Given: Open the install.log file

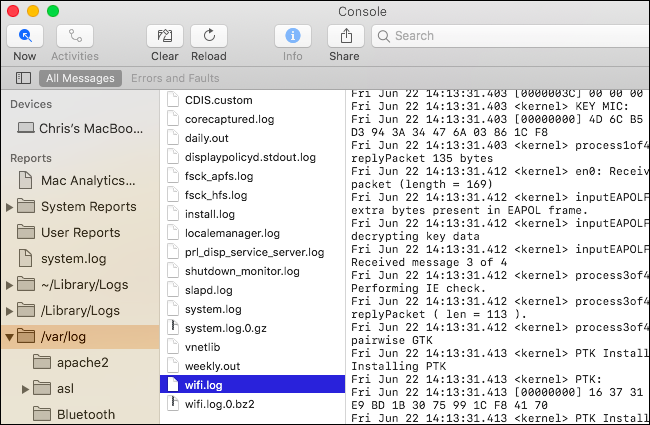Looking at the screenshot, I should [211, 214].
